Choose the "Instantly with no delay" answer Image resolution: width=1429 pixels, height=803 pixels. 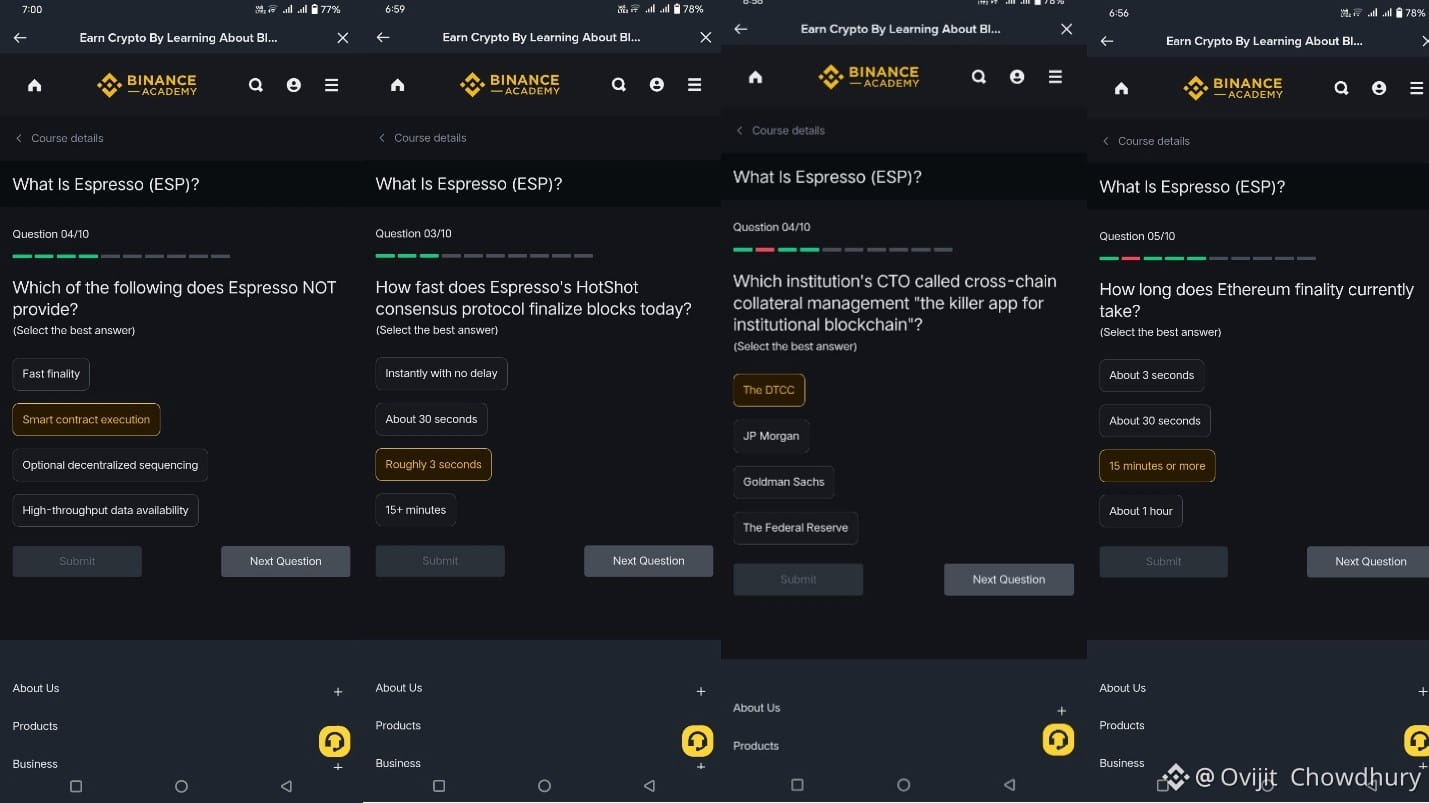click(x=441, y=373)
